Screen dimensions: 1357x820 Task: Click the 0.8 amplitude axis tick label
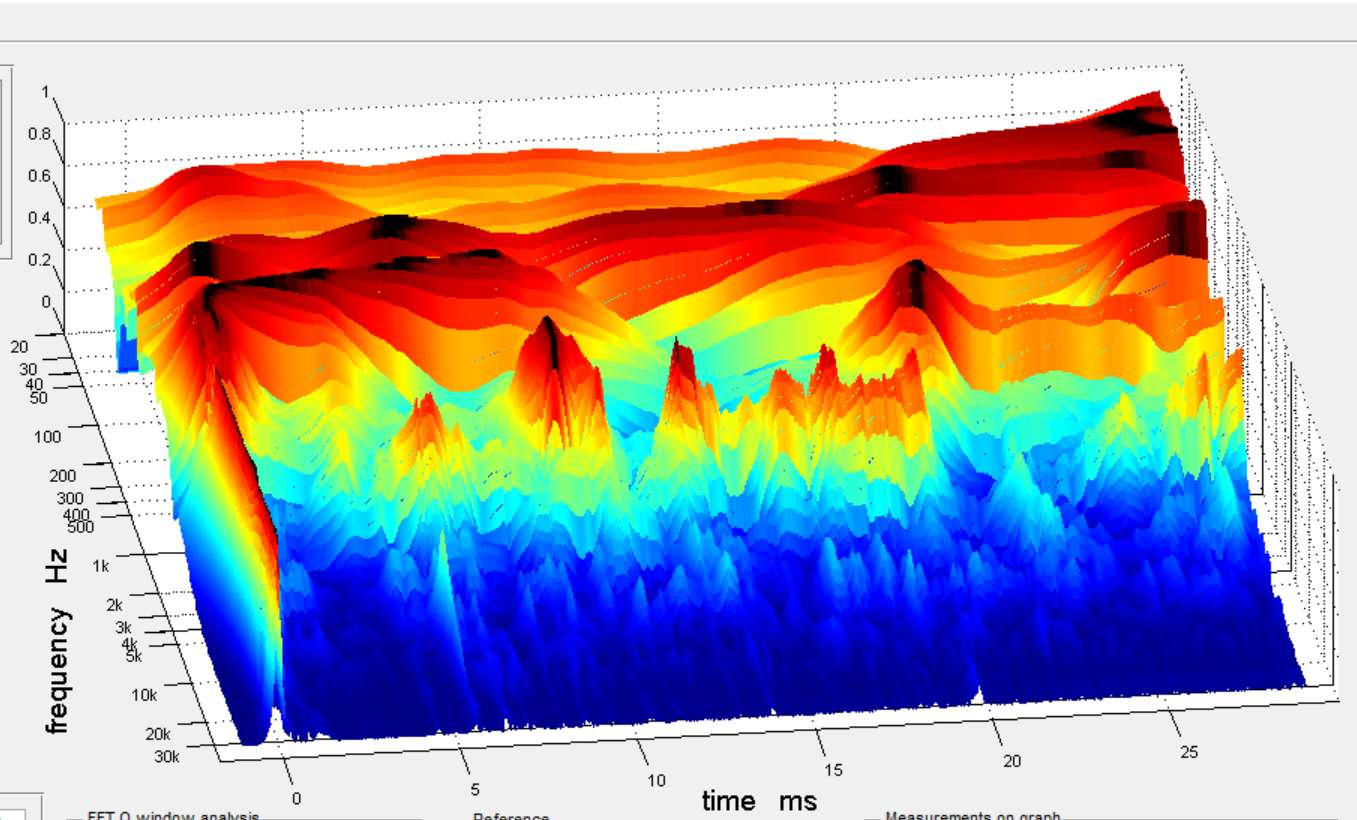(39, 133)
